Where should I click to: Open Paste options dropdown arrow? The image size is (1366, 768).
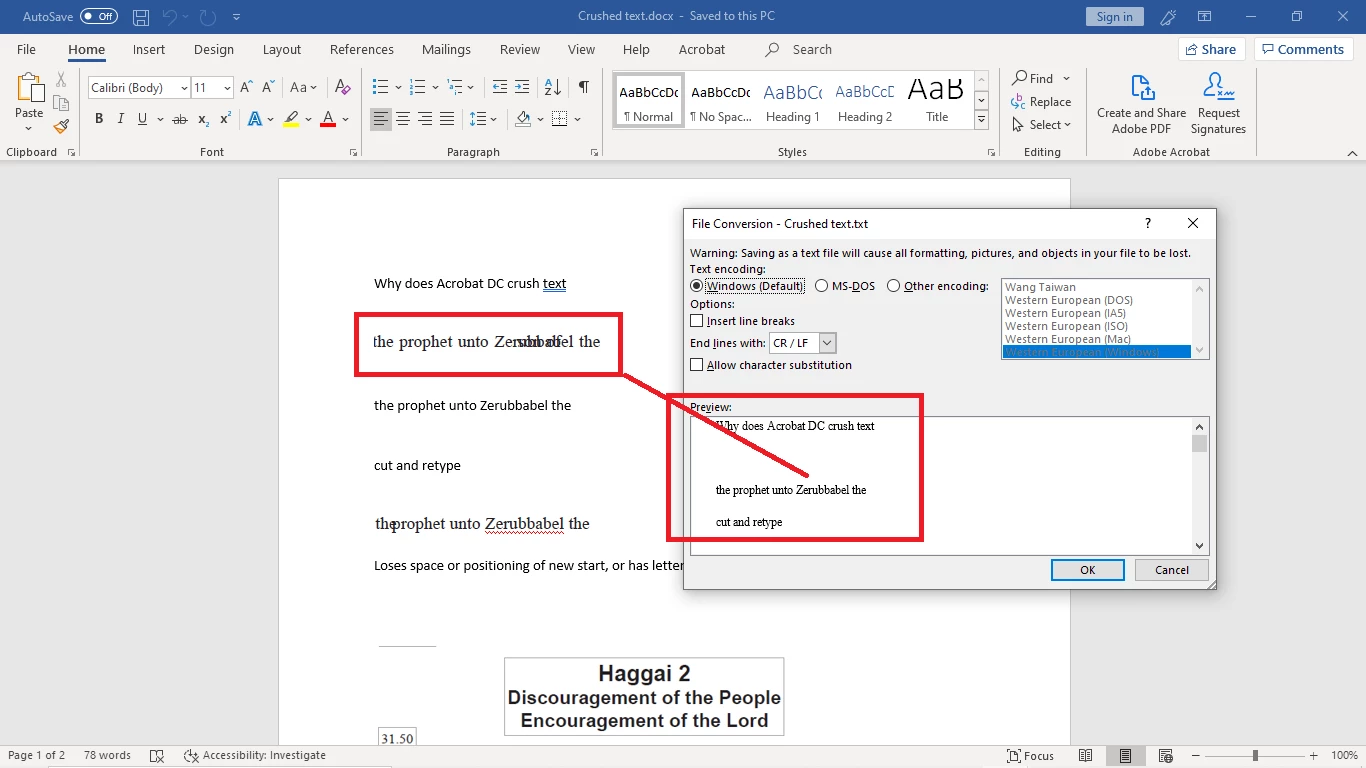click(29, 127)
